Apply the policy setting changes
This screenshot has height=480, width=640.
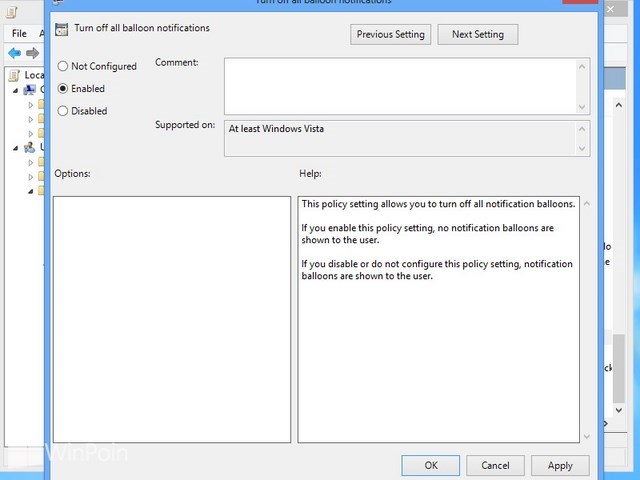pos(560,465)
